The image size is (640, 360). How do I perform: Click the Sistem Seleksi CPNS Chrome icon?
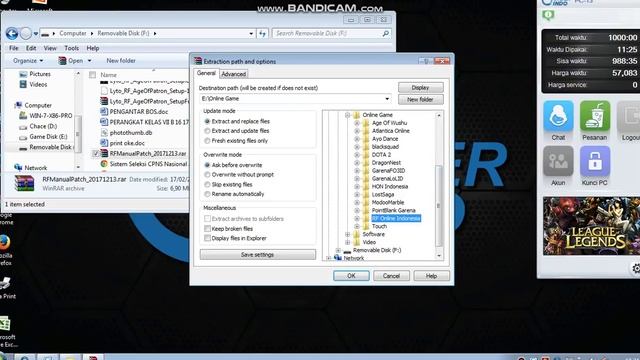click(x=104, y=164)
